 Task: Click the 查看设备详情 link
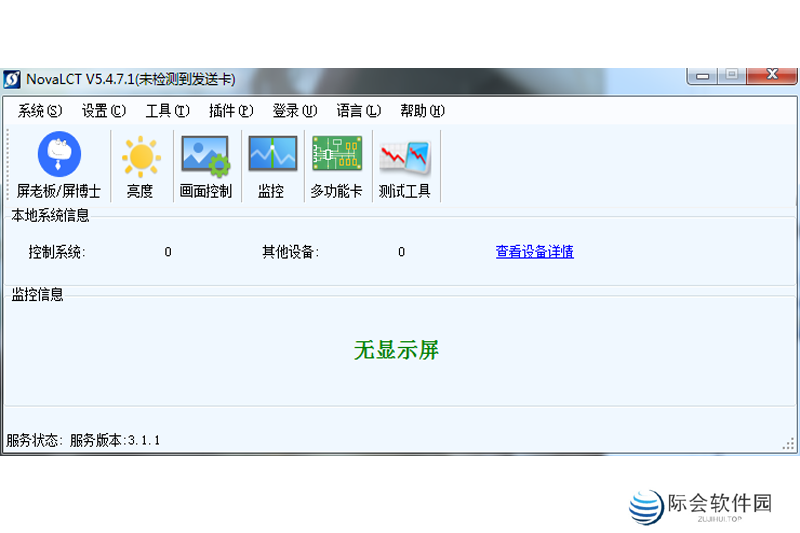535,251
